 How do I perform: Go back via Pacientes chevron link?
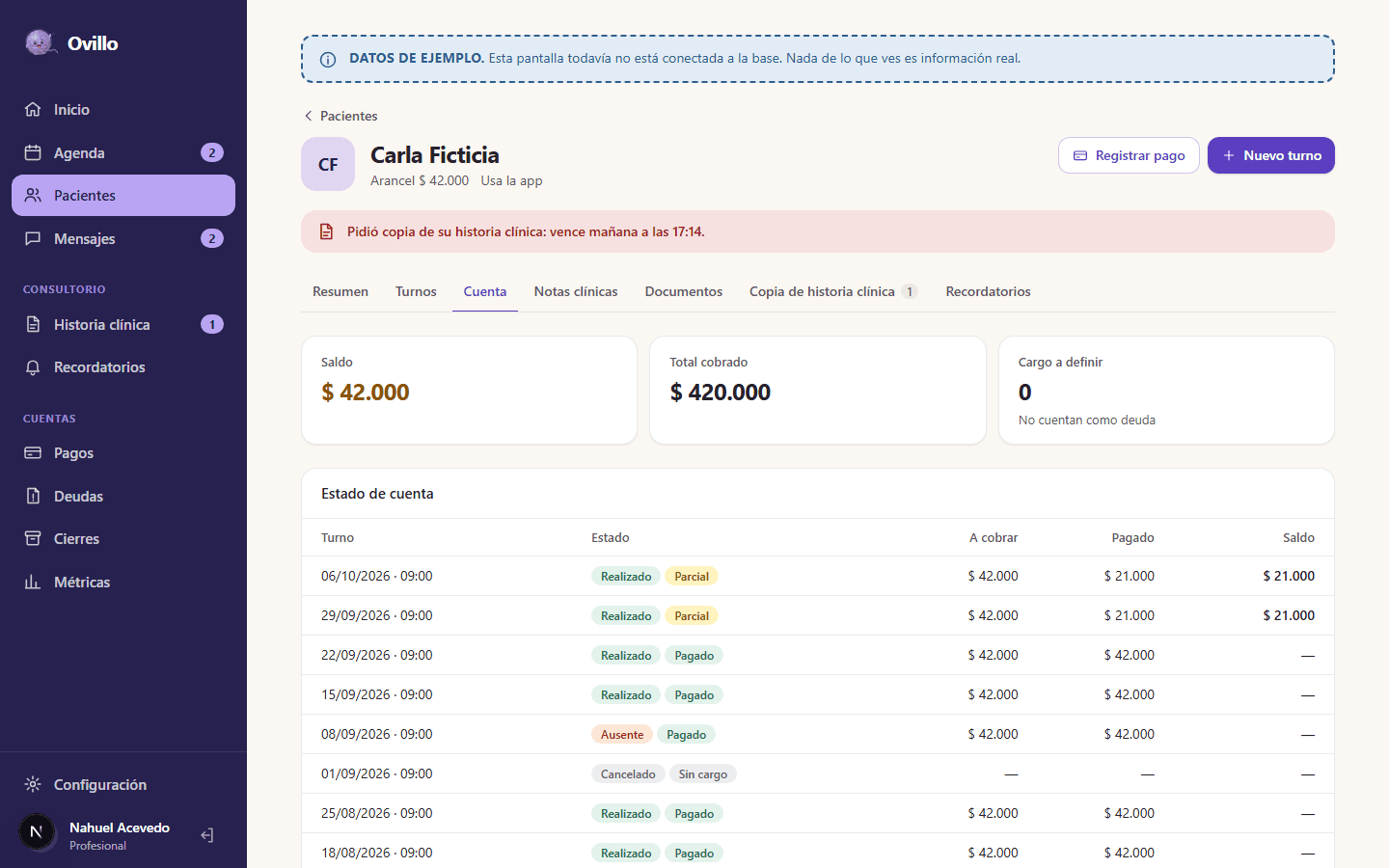pos(340,116)
